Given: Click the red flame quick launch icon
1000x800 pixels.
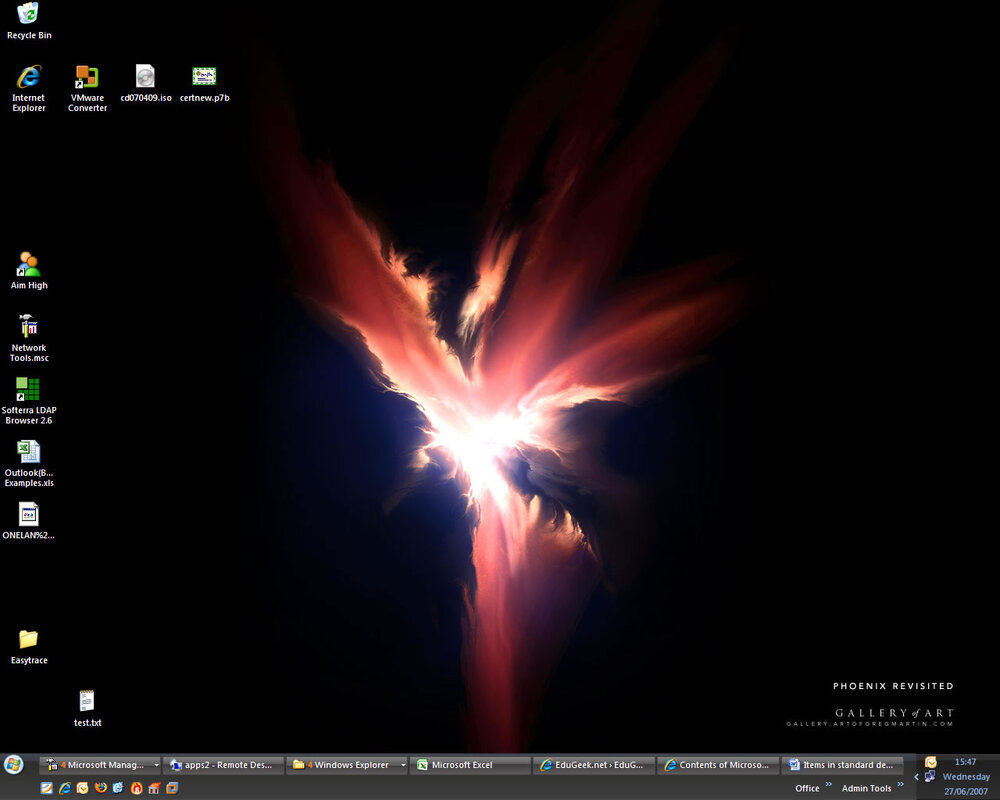Looking at the screenshot, I should [x=136, y=788].
